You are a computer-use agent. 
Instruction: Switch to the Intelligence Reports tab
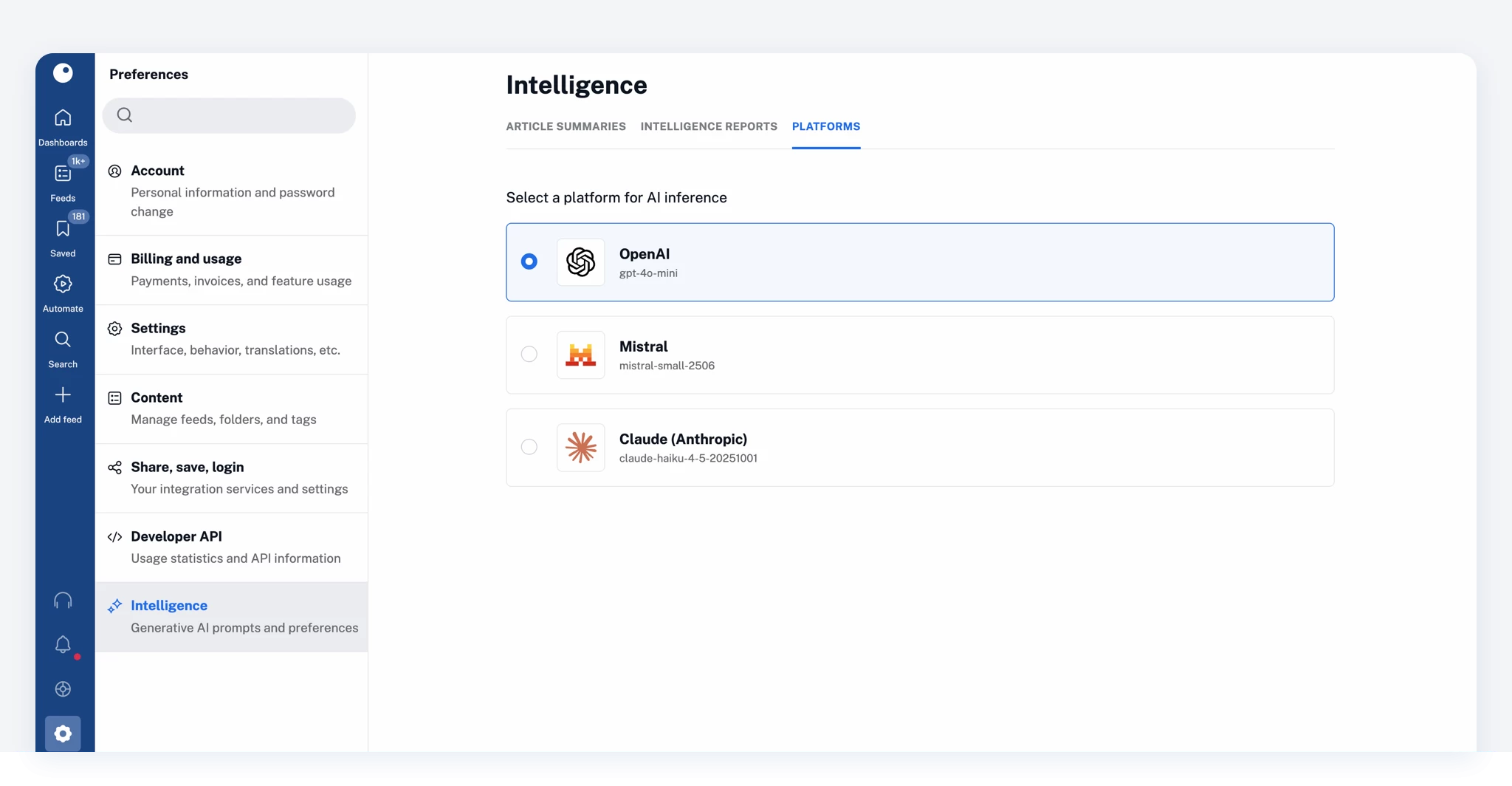709,126
